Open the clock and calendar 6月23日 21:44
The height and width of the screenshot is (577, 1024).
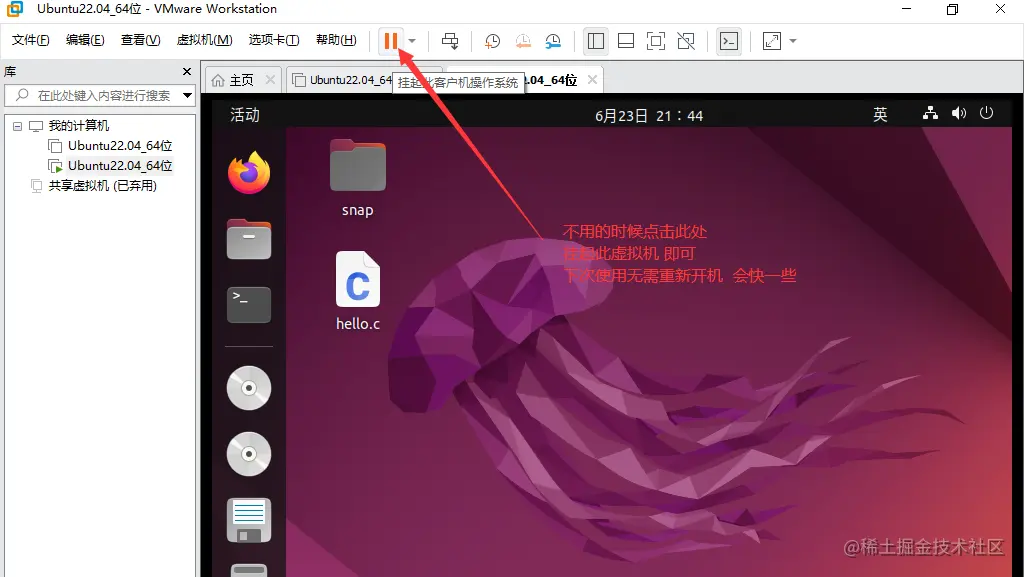tap(648, 116)
